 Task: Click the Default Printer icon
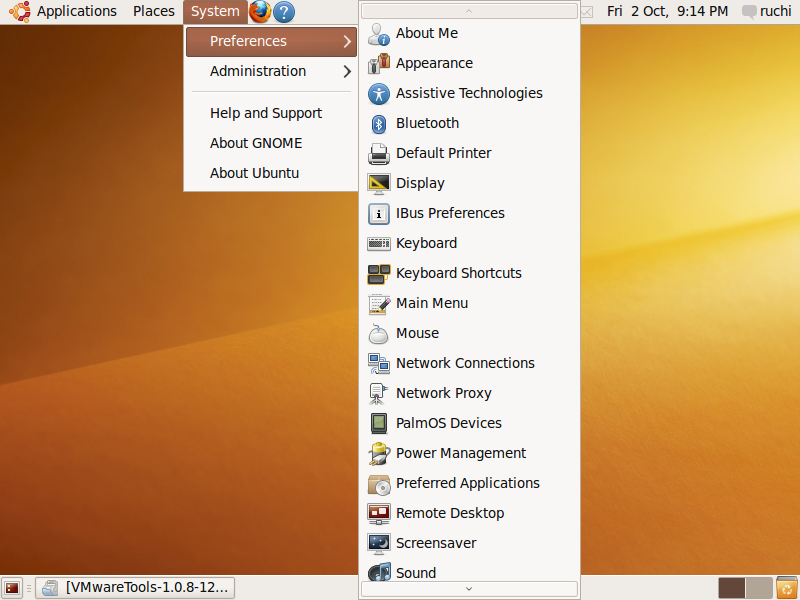coord(379,154)
